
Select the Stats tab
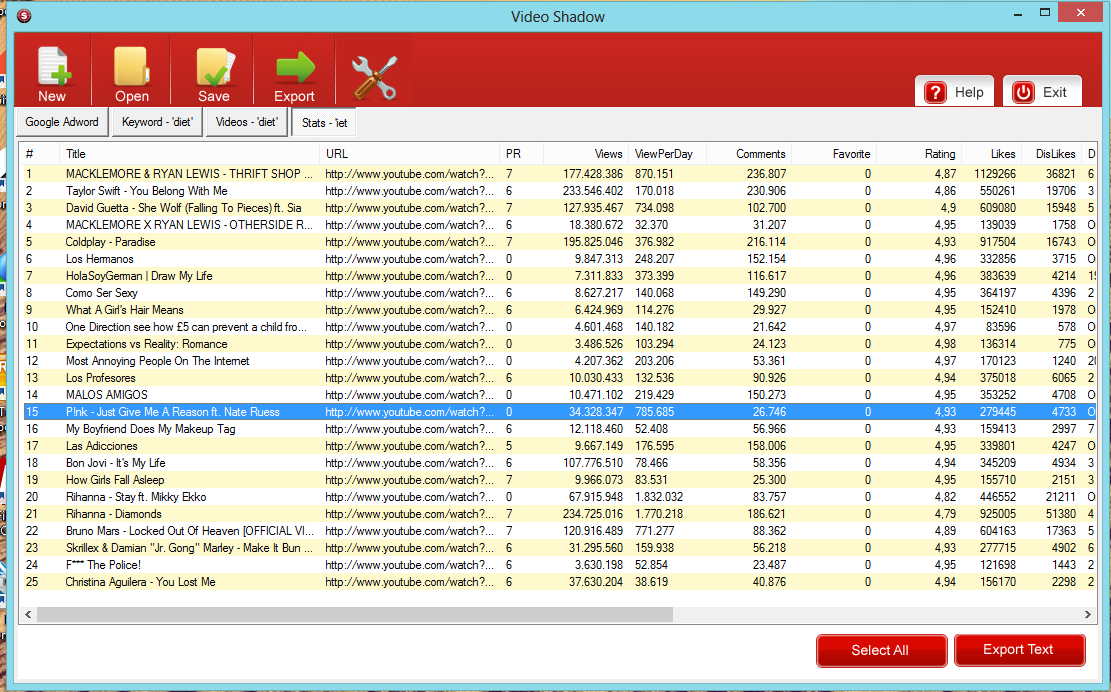click(324, 123)
